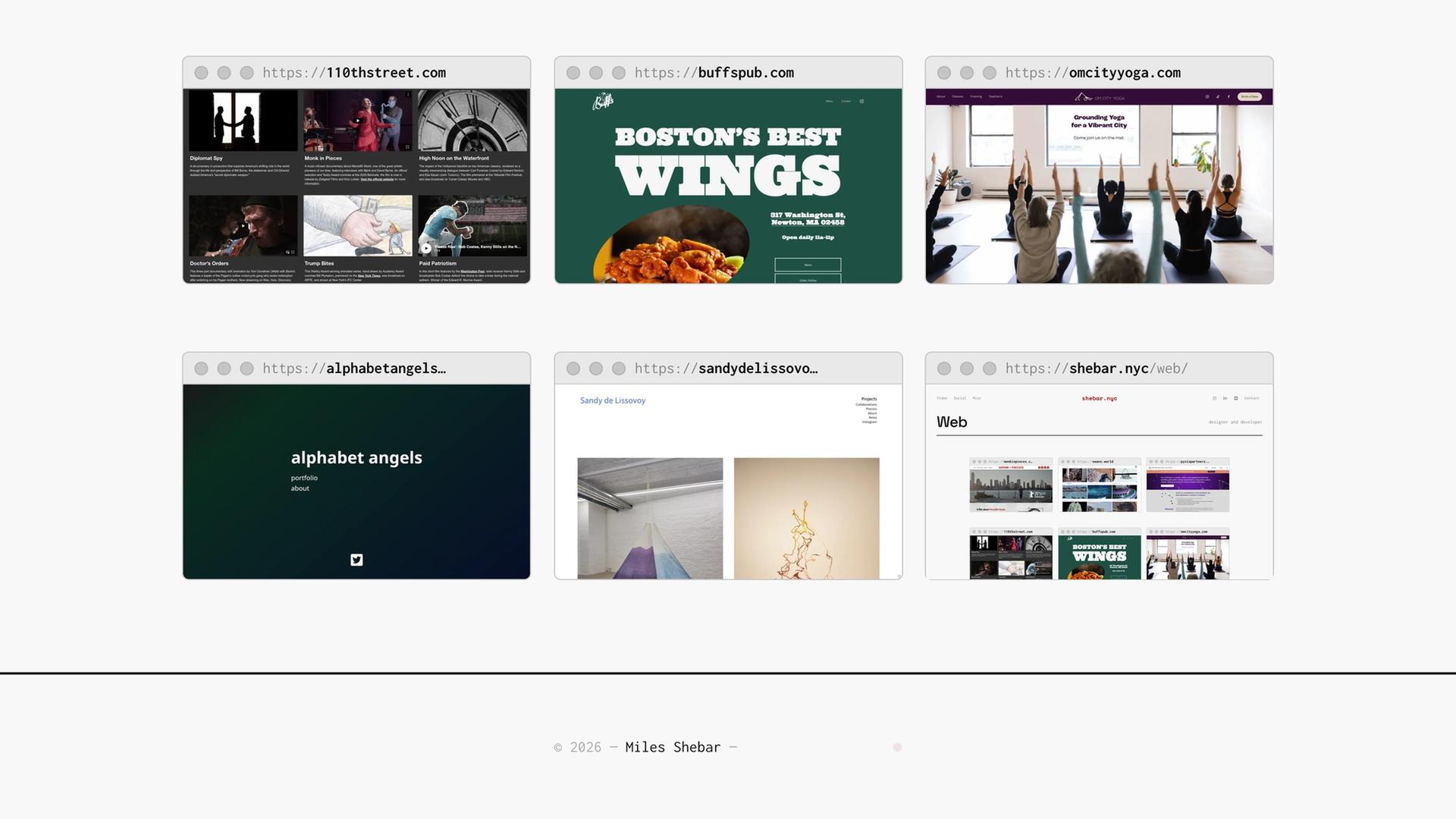
Task: Click the yoga class site preview
Action: [1099, 186]
